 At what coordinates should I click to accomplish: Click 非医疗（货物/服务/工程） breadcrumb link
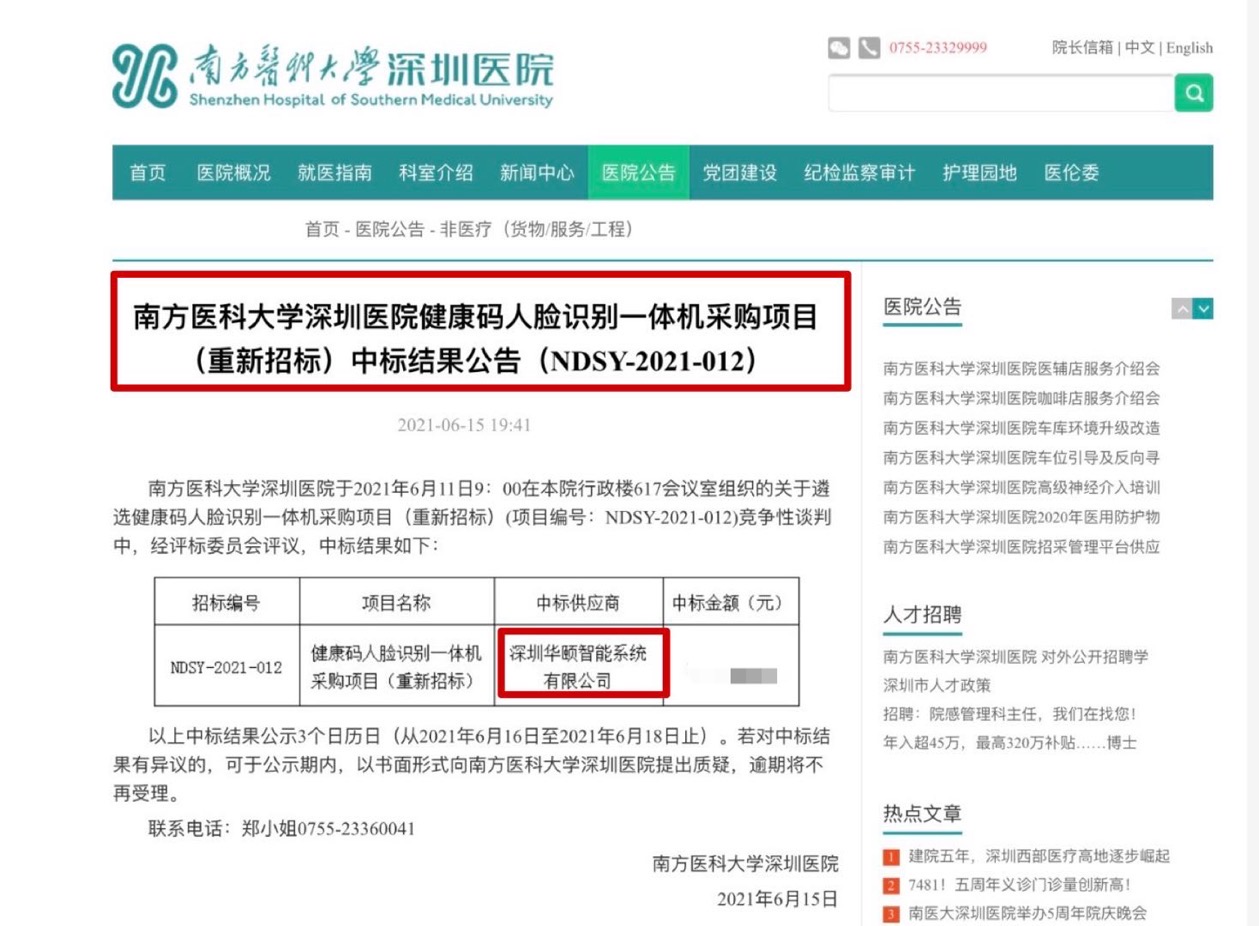(539, 230)
